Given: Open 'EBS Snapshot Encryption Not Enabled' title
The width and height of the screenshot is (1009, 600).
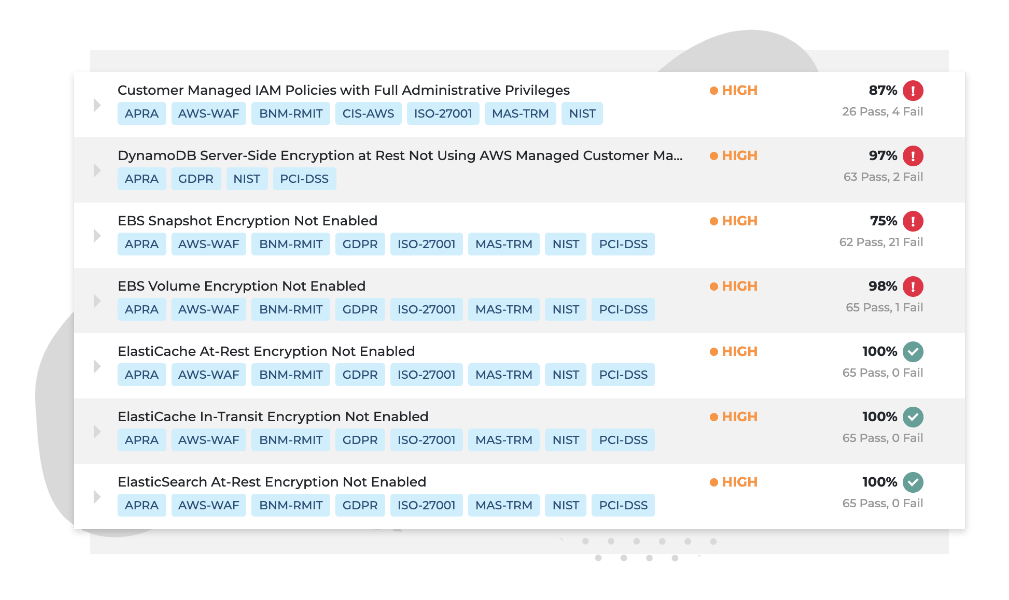Looking at the screenshot, I should click(x=248, y=221).
